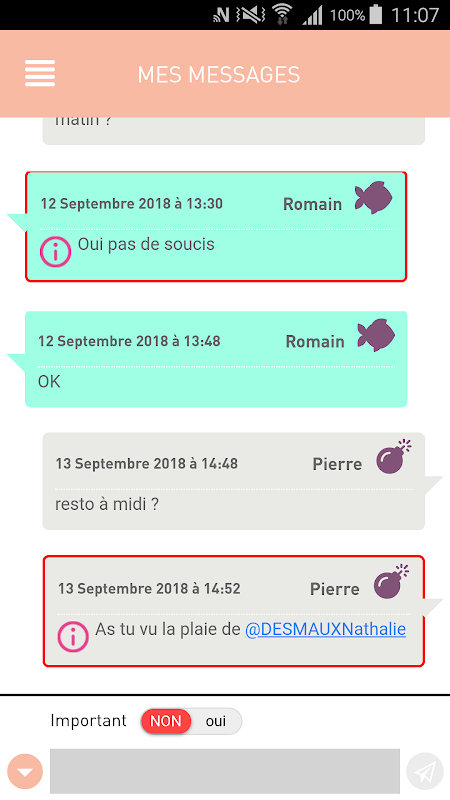Tap the fish avatar on Romain's 13:48 message
This screenshot has height=800, width=450.
pyautogui.click(x=376, y=335)
